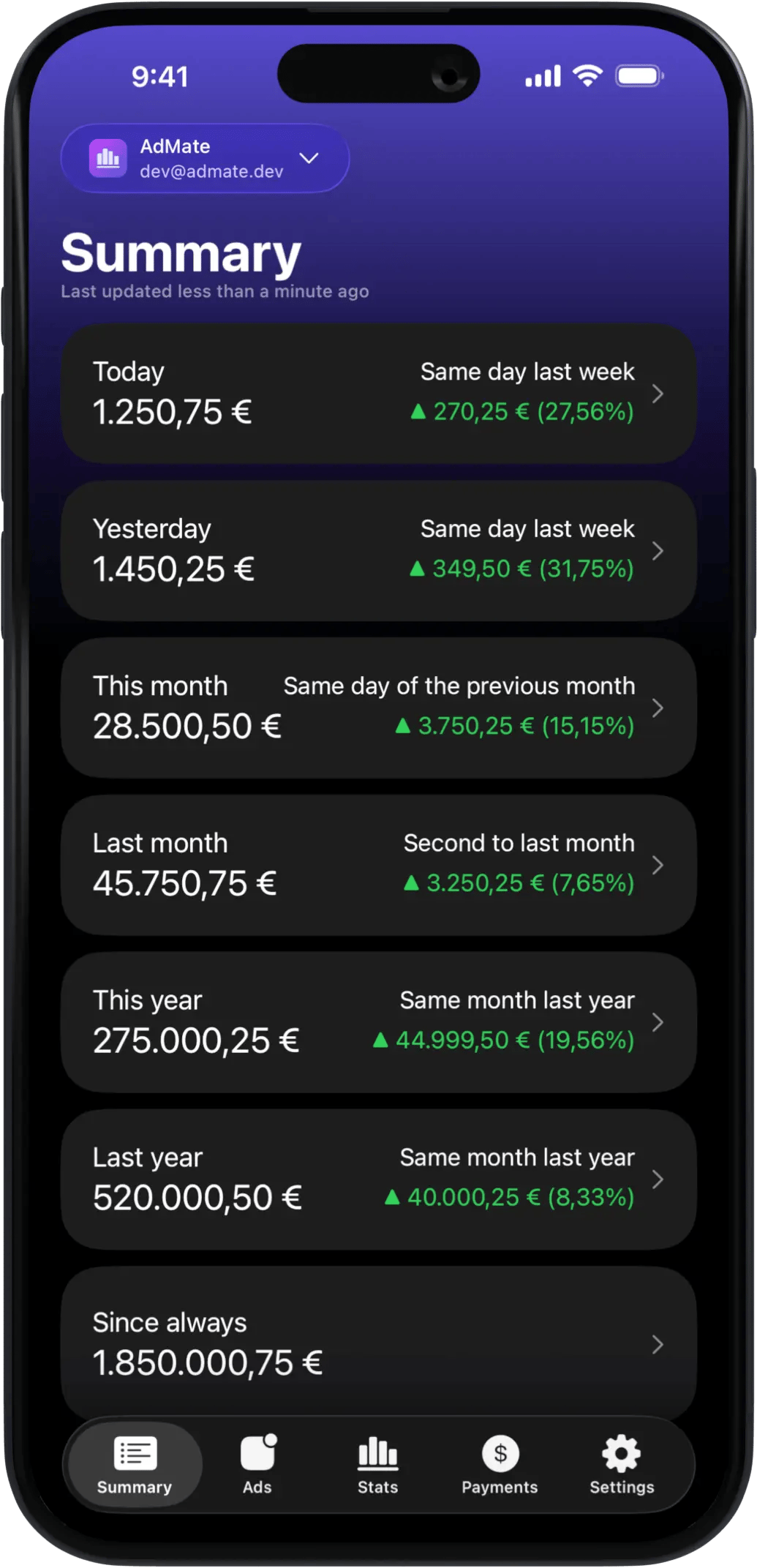Tap the Wi-Fi status icon
The width and height of the screenshot is (757, 1568).
point(587,75)
